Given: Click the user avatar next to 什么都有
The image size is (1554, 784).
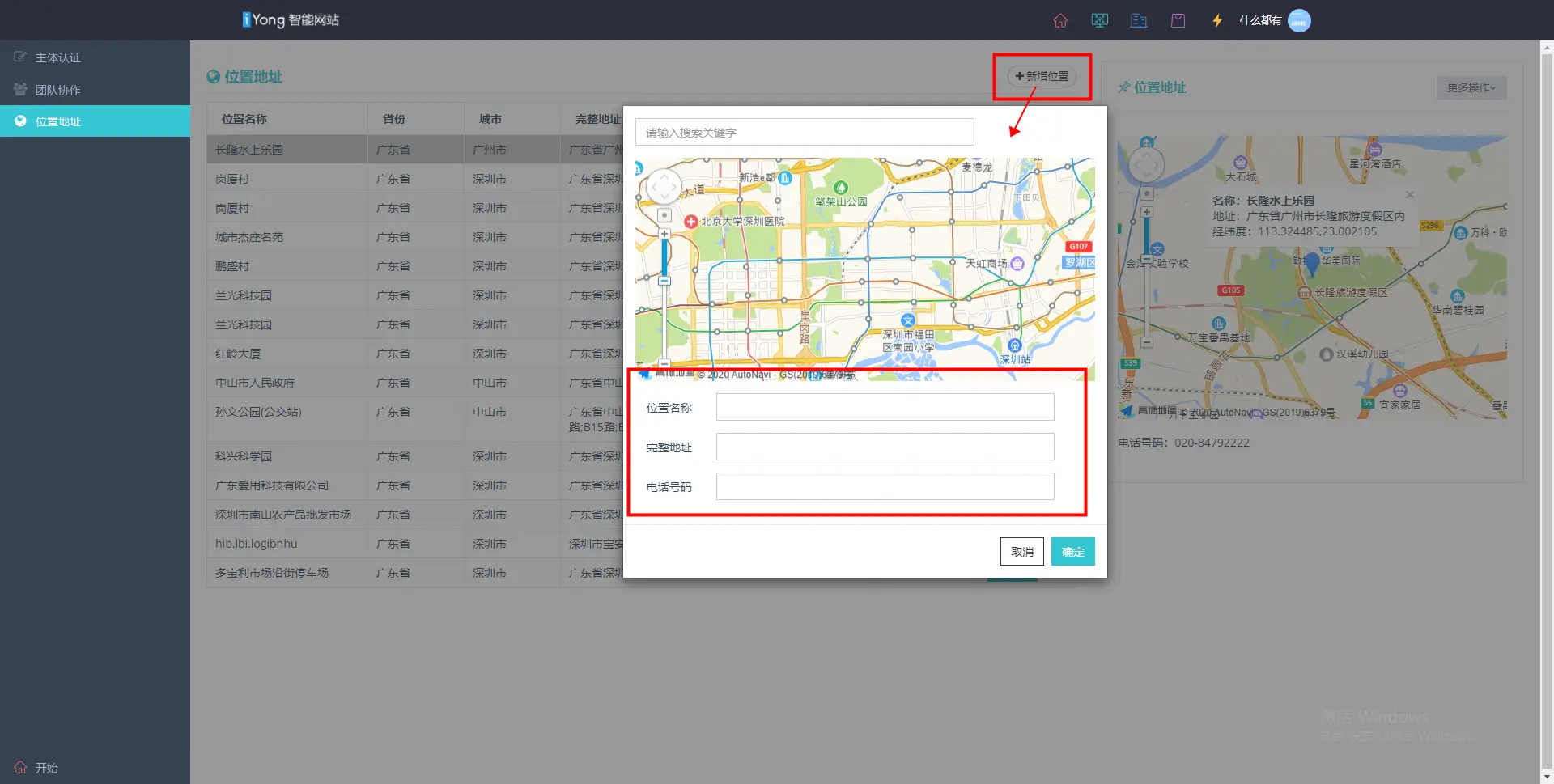Looking at the screenshot, I should click(x=1298, y=20).
